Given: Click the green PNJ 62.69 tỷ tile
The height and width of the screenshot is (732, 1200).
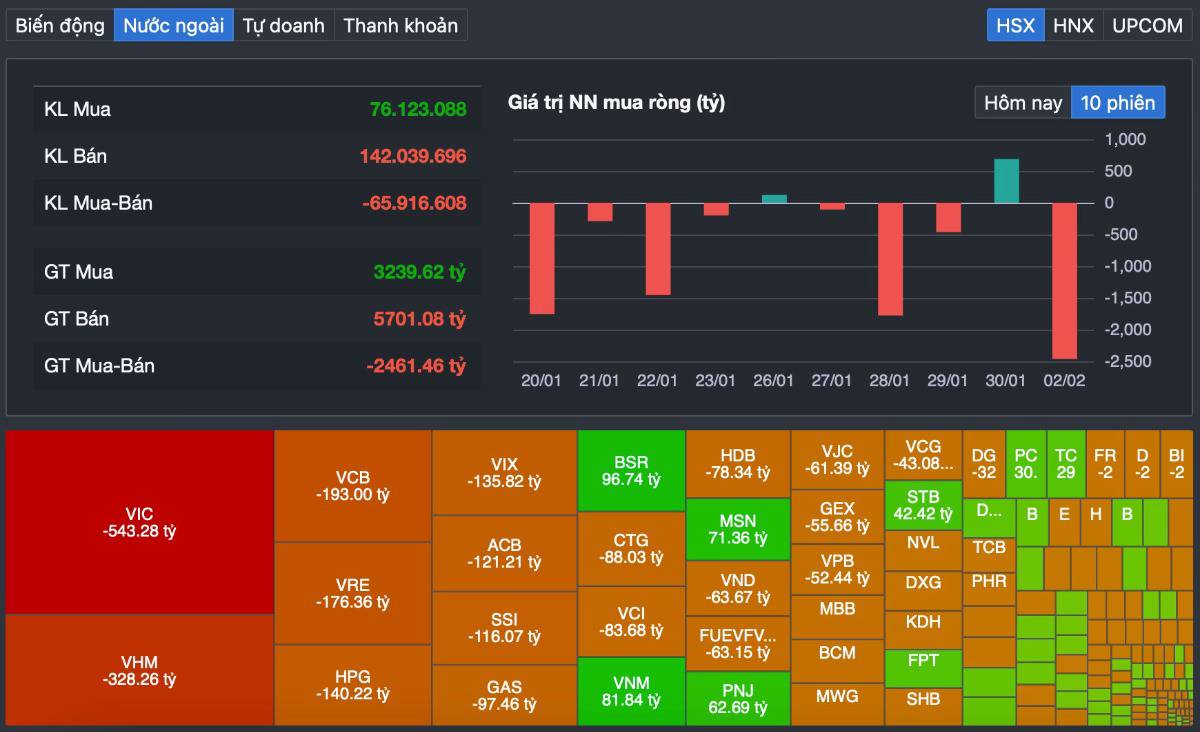Looking at the screenshot, I should 738,698.
